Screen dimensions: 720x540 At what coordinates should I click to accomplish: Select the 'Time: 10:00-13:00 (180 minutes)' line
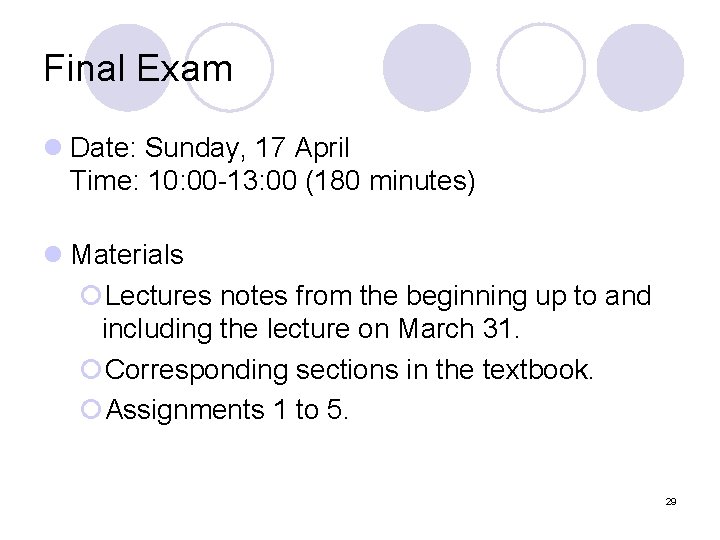[273, 181]
